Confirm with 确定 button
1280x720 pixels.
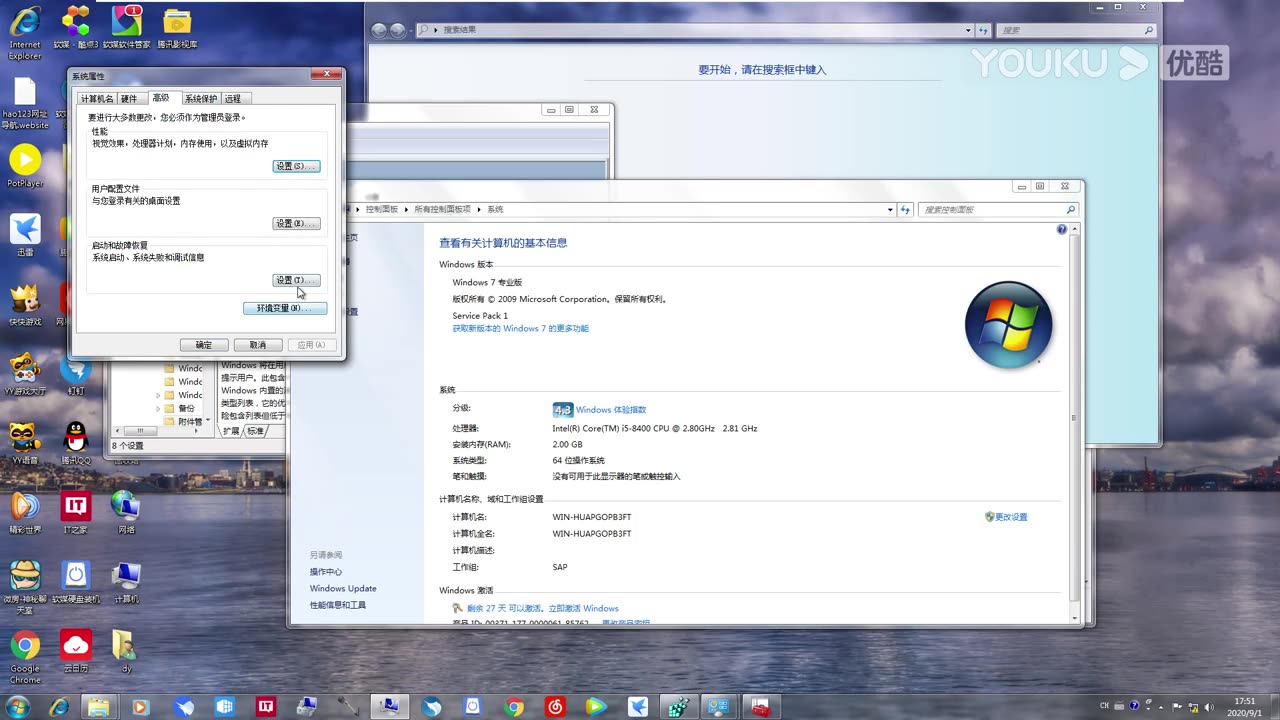coord(204,345)
